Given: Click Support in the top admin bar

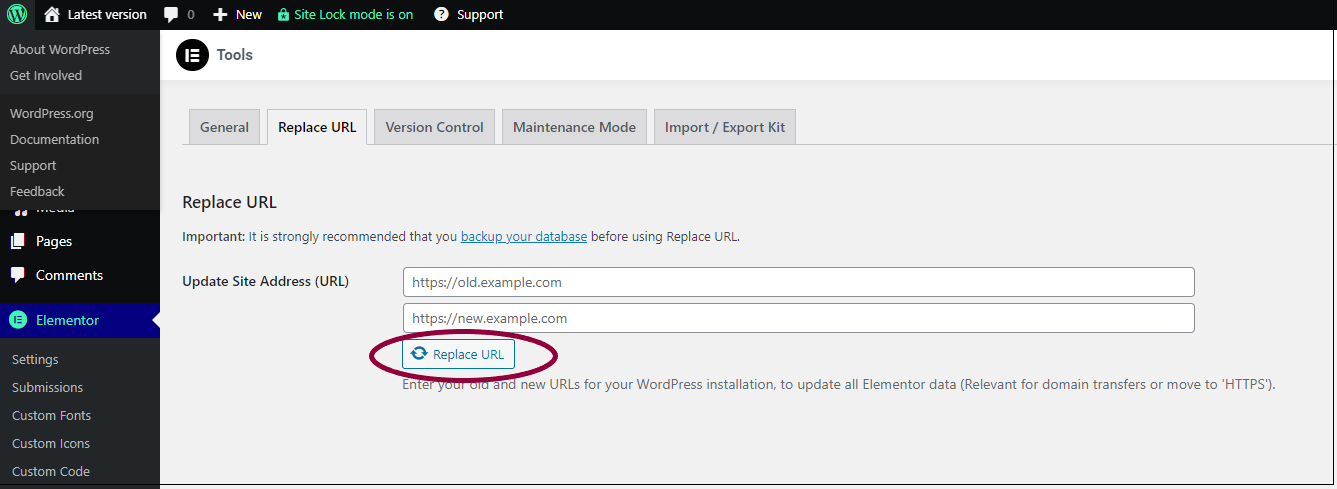Looking at the screenshot, I should pos(480,15).
